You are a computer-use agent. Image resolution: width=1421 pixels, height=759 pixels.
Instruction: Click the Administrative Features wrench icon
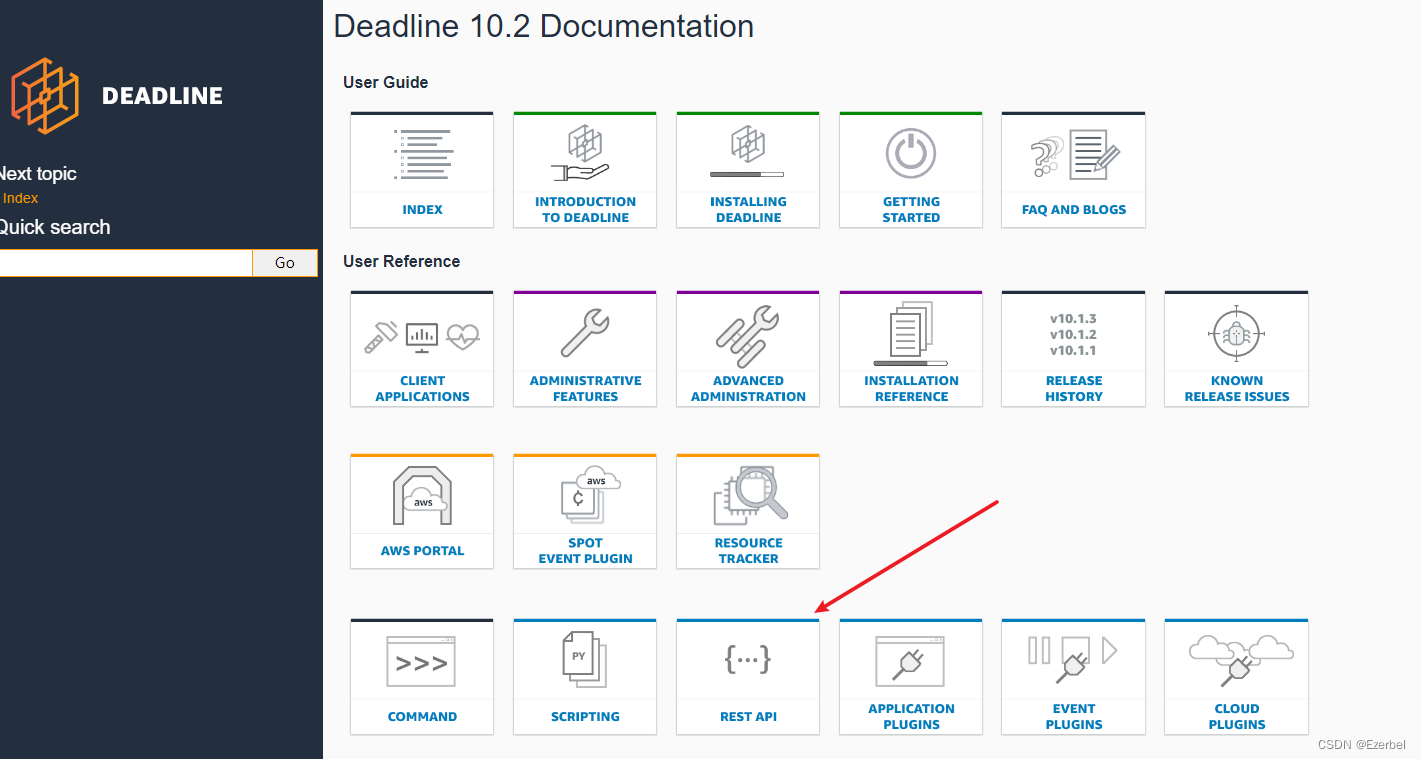(x=585, y=332)
